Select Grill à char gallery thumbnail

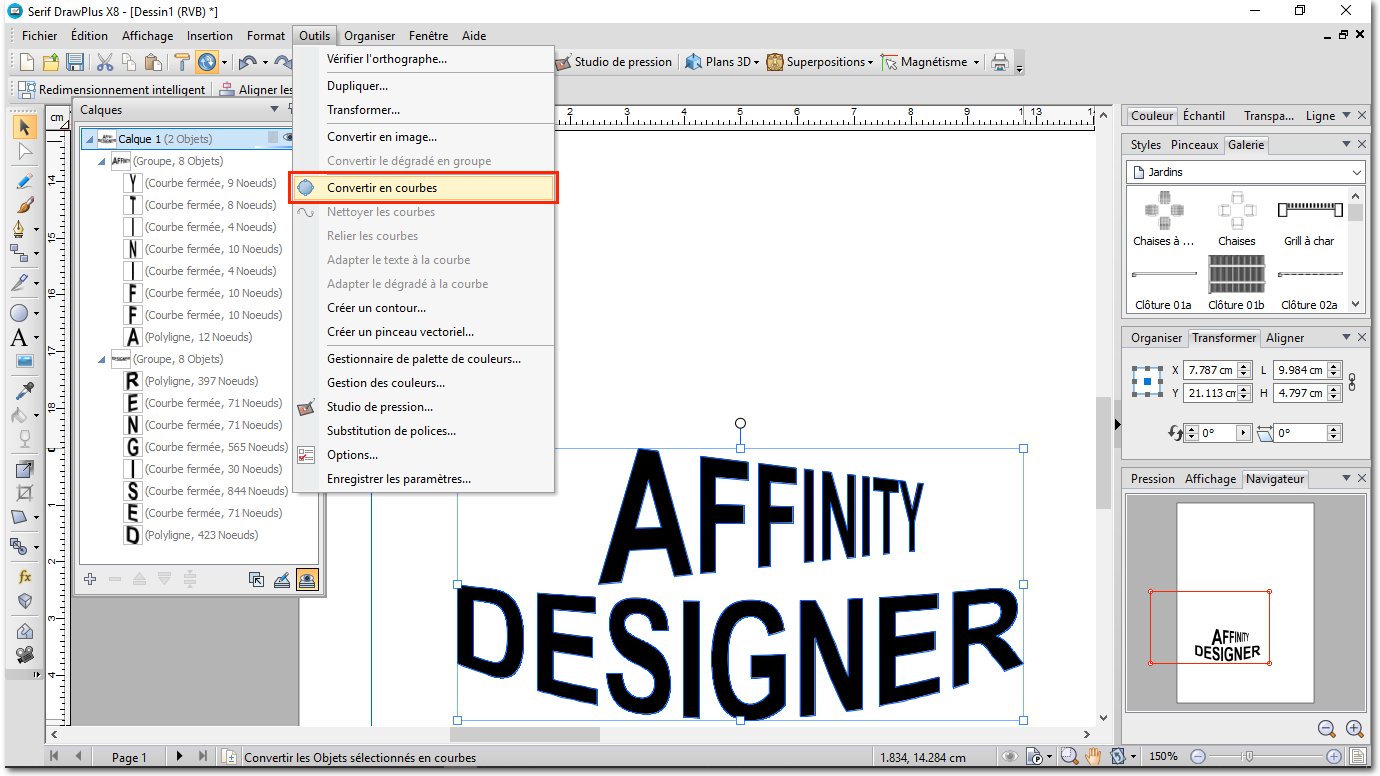pyautogui.click(x=1309, y=220)
